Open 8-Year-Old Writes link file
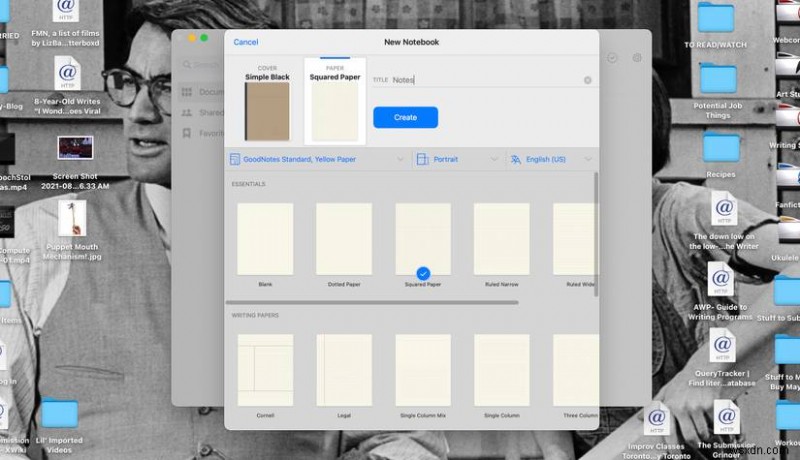 pos(67,85)
